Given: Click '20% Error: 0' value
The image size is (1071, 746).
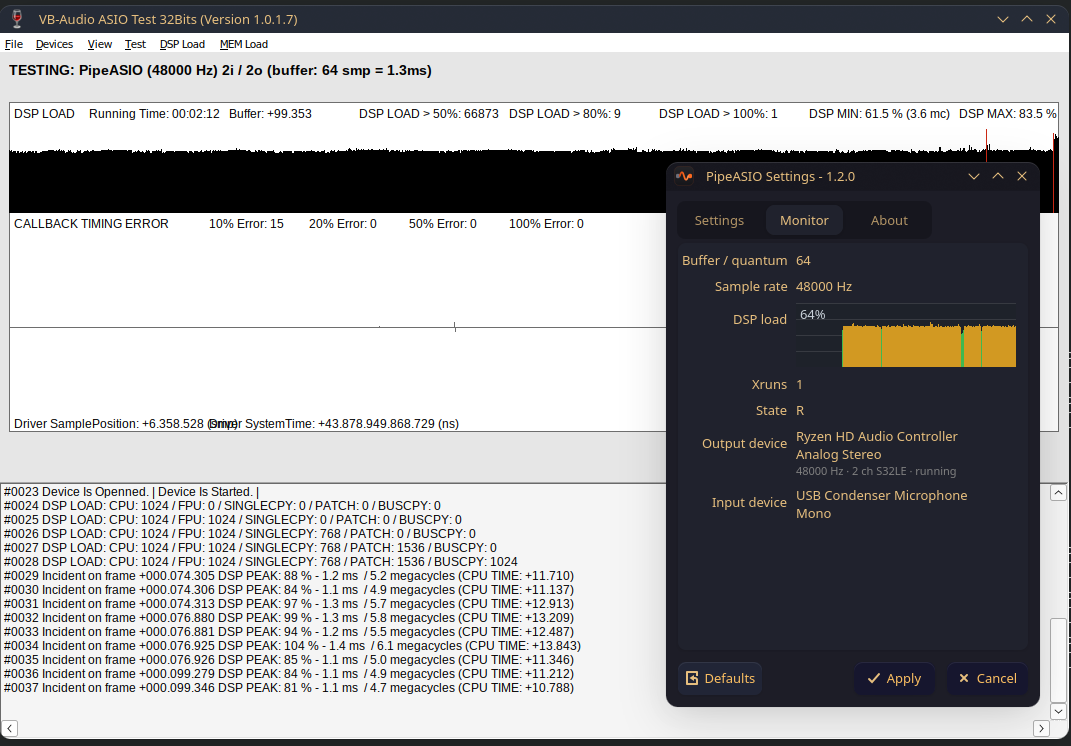Looking at the screenshot, I should click(343, 224).
